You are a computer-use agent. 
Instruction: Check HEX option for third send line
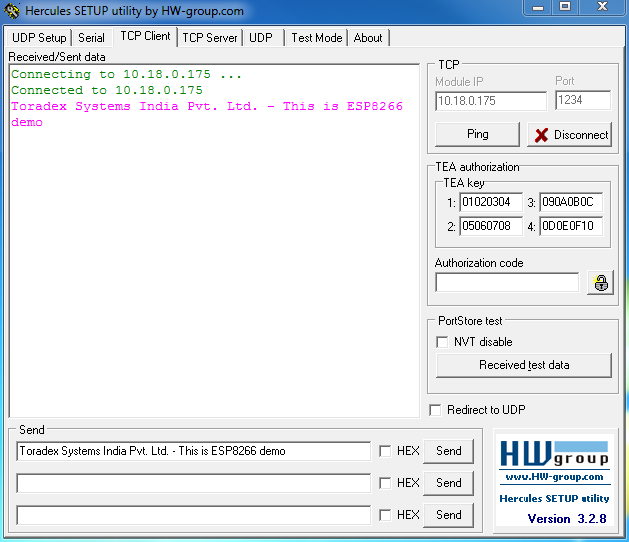[385, 515]
